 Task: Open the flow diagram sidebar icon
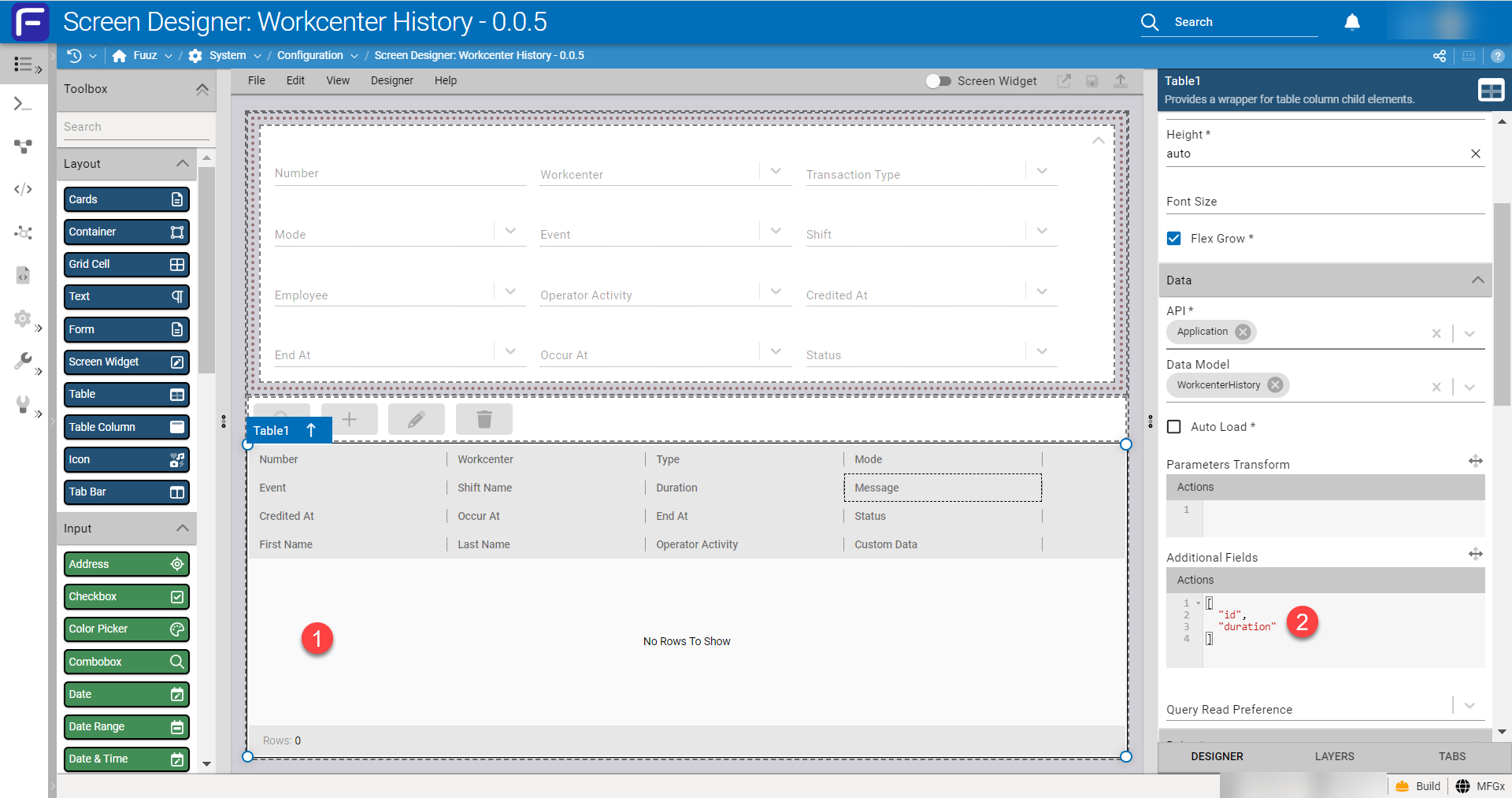23,147
